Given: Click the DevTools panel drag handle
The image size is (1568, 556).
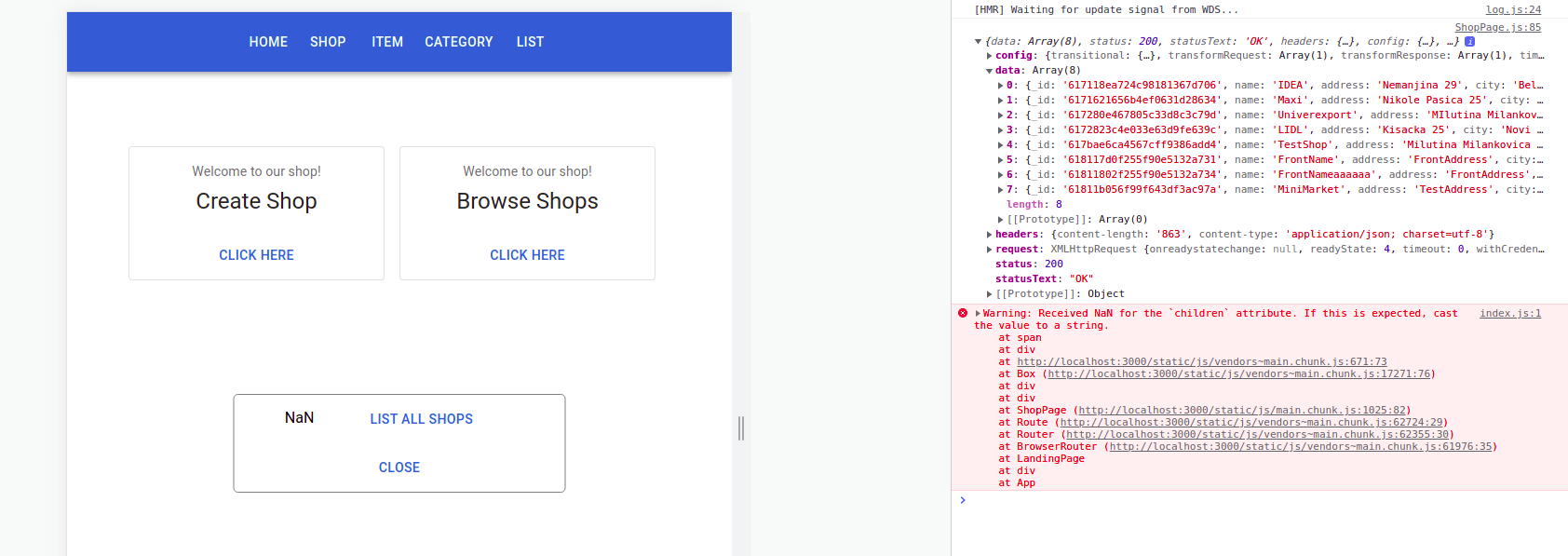Looking at the screenshot, I should [741, 428].
